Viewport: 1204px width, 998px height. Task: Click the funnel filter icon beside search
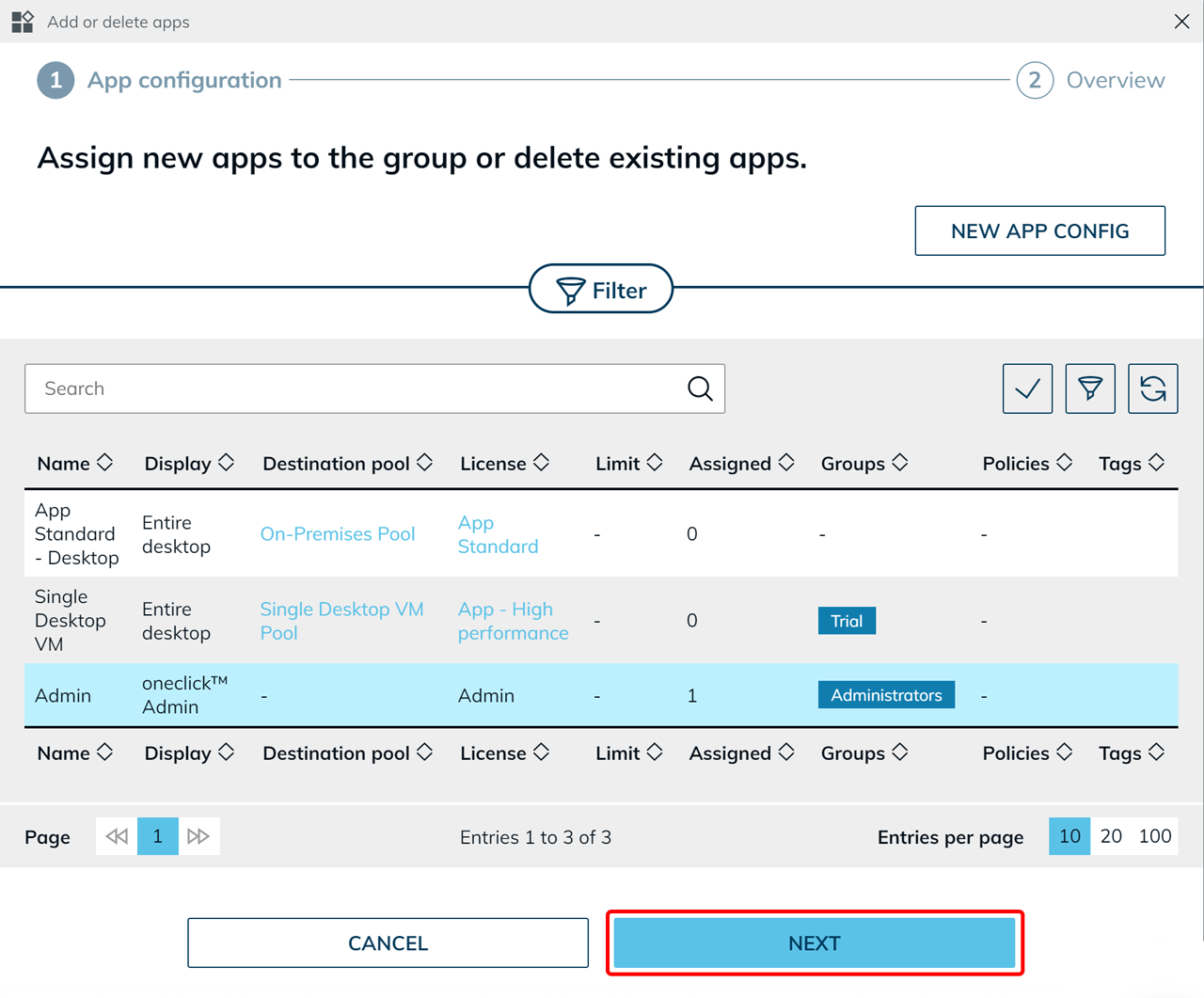[1090, 388]
